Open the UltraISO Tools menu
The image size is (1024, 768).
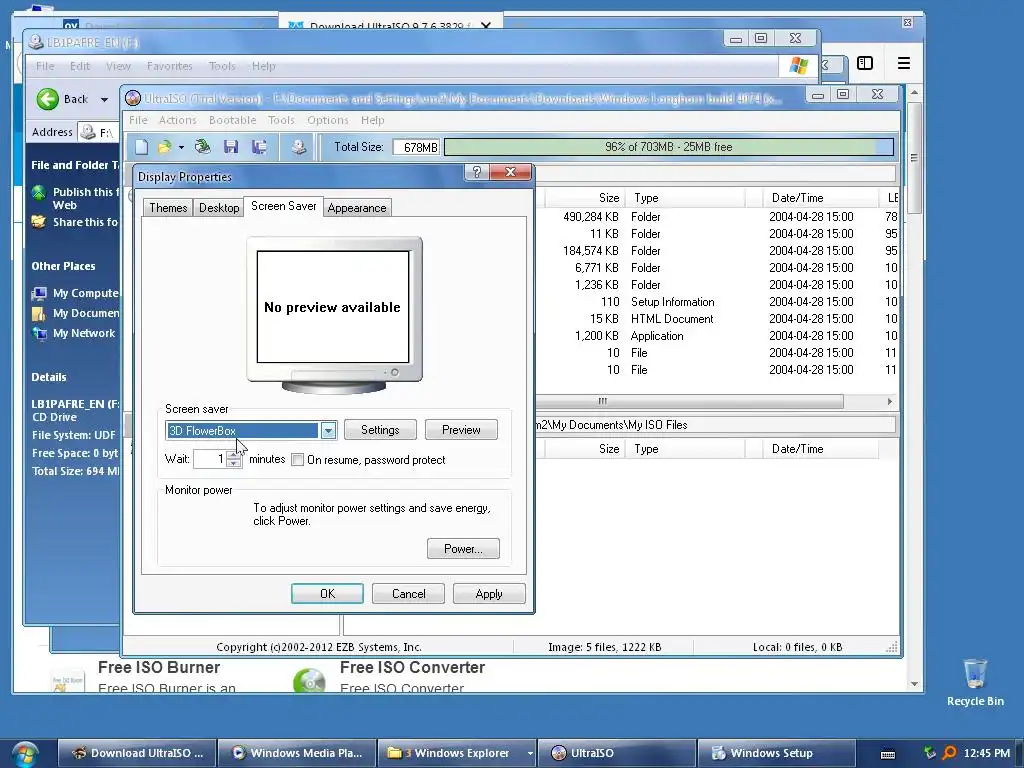[281, 120]
